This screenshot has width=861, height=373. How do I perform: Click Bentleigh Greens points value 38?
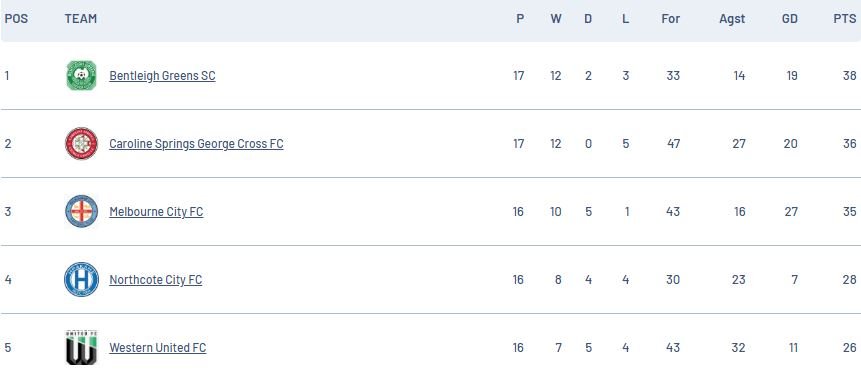[x=849, y=76]
